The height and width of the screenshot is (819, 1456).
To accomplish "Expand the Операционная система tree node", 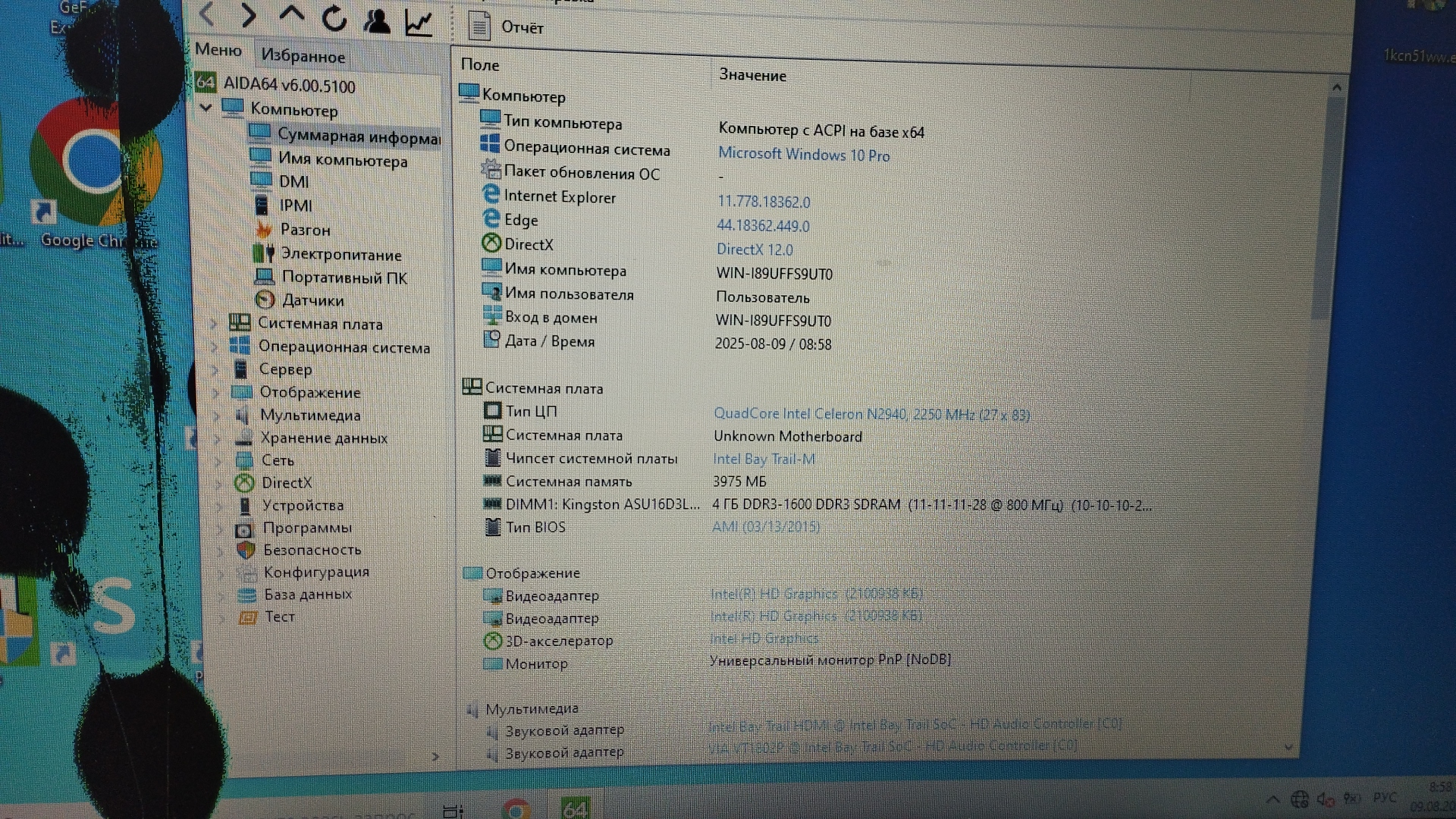I will [215, 347].
